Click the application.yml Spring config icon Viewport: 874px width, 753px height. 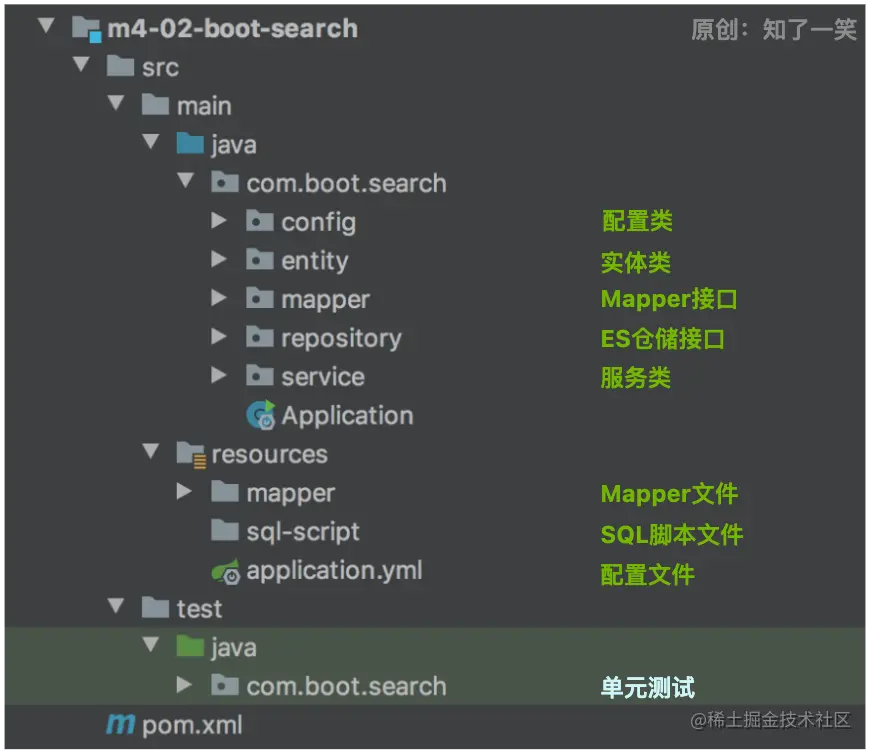[226, 572]
